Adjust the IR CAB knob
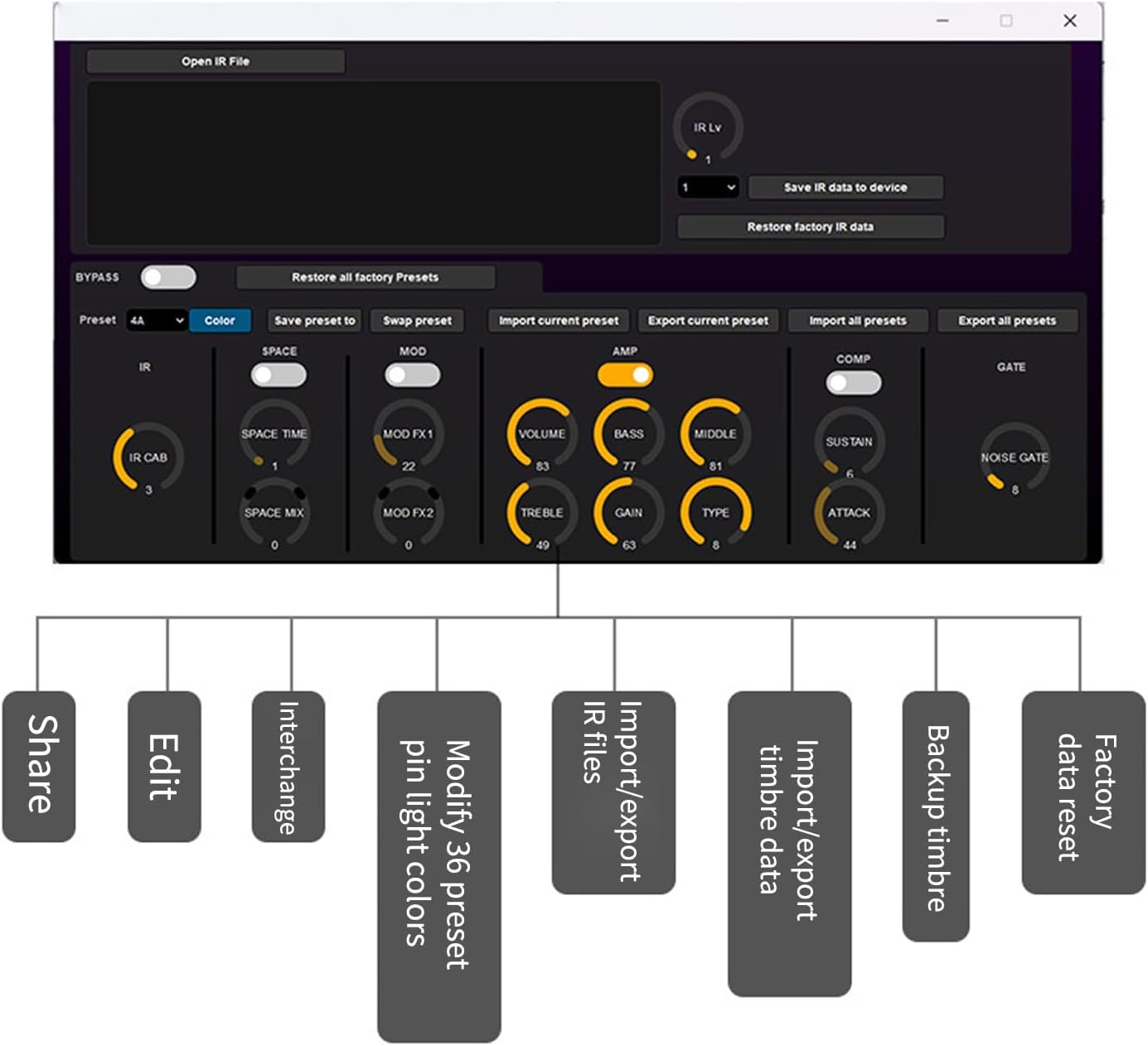The image size is (1148, 1046). click(148, 458)
